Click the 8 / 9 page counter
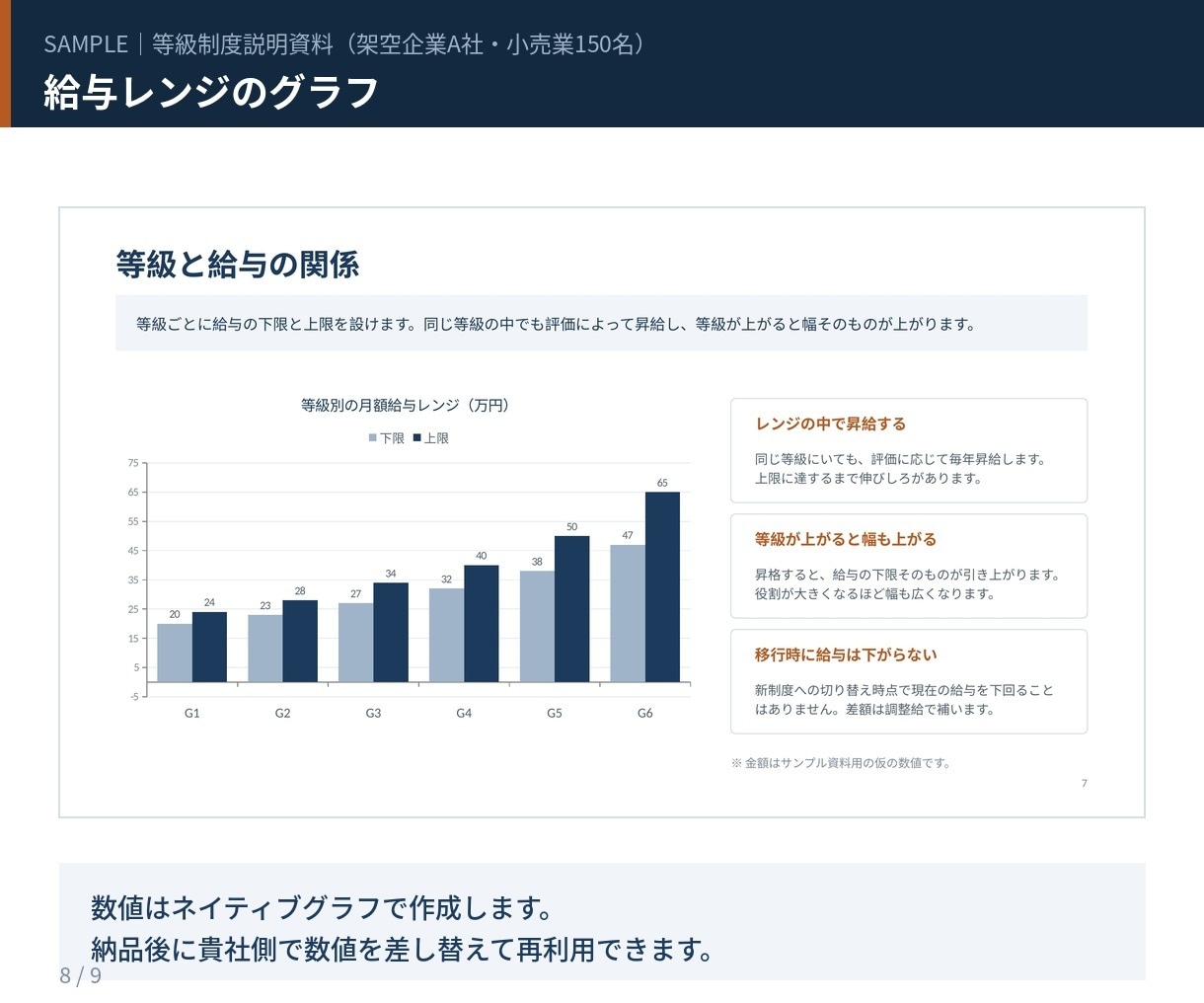Viewport: 1204px width, 1003px height. coord(81,976)
